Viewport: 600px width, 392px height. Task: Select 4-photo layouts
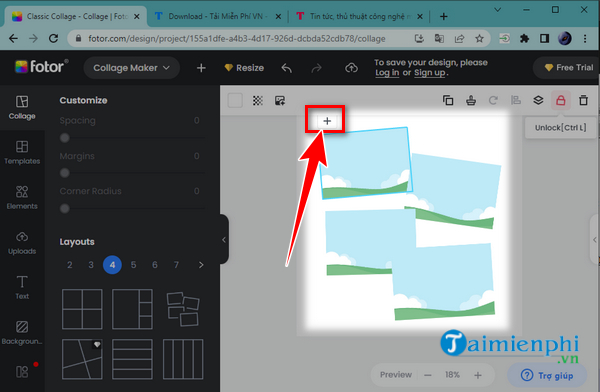(x=112, y=265)
